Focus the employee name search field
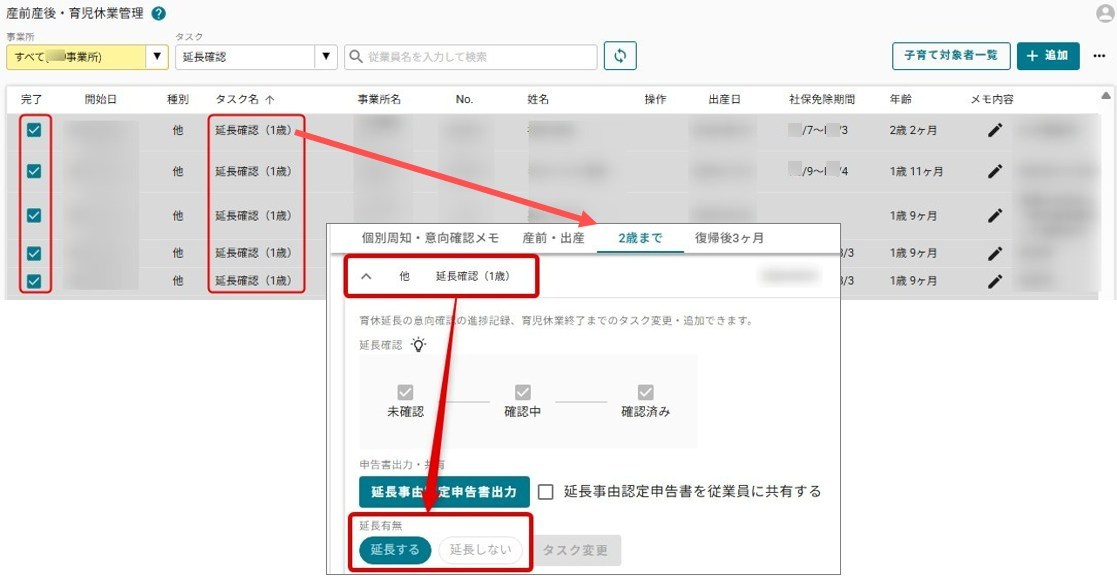Image resolution: width=1117 pixels, height=586 pixels. [x=471, y=57]
